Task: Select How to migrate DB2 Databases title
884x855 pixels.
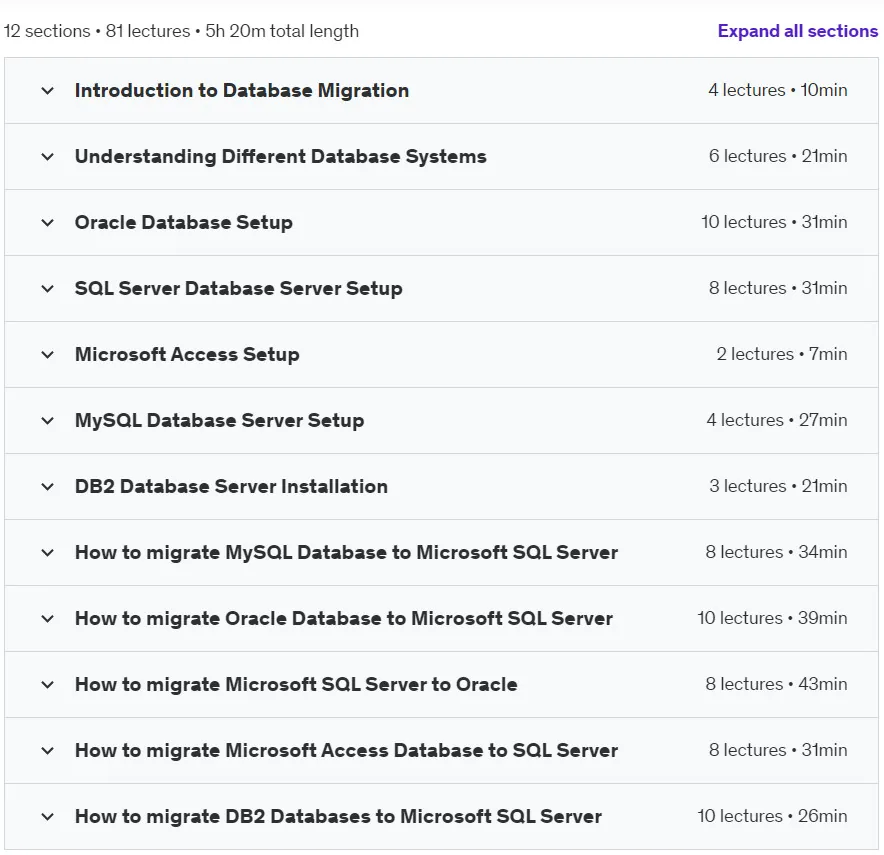Action: click(x=338, y=816)
